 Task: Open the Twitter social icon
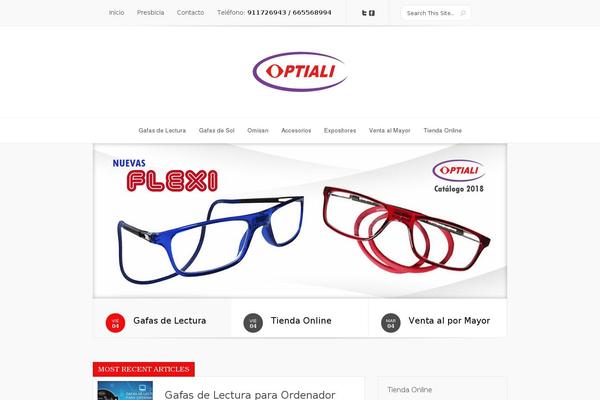click(364, 13)
